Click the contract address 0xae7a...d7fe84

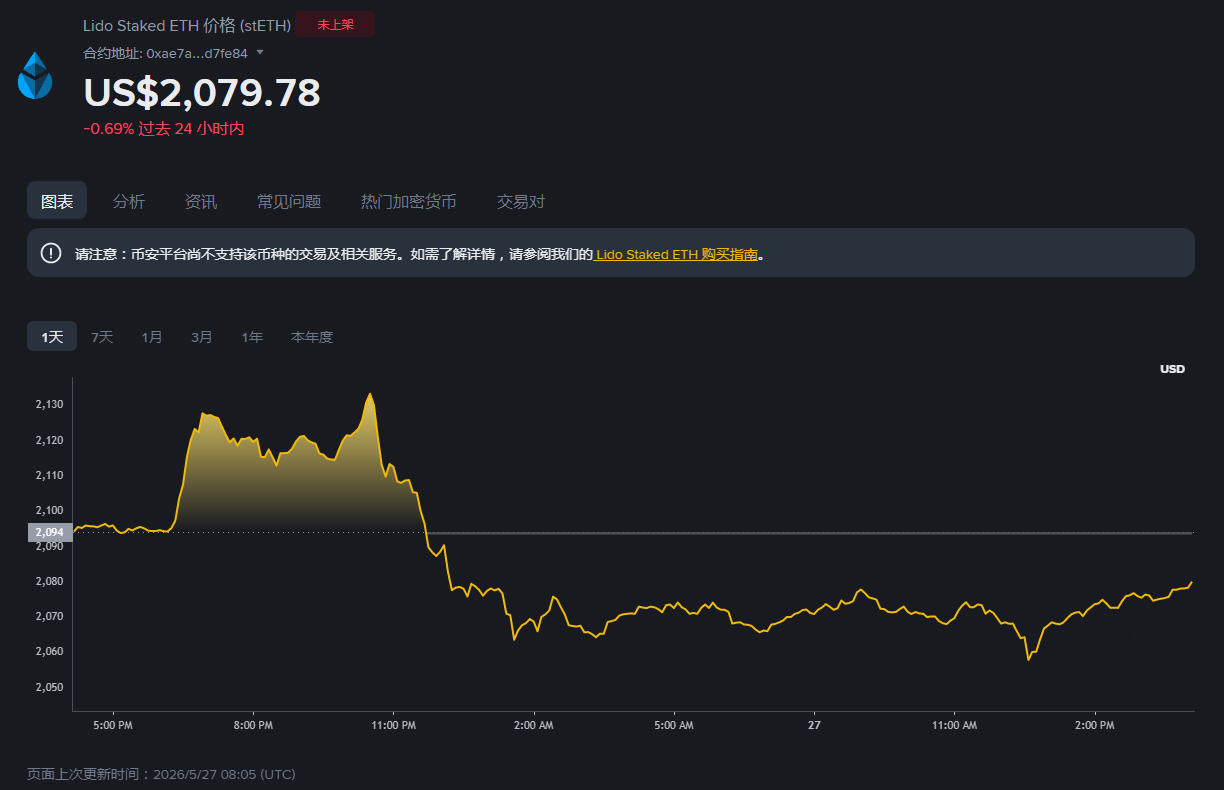point(197,53)
